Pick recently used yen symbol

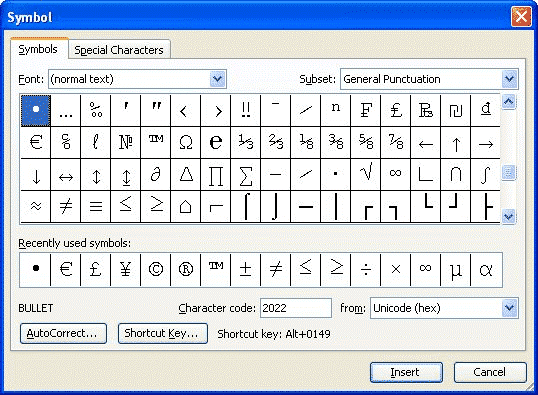[x=126, y=270]
